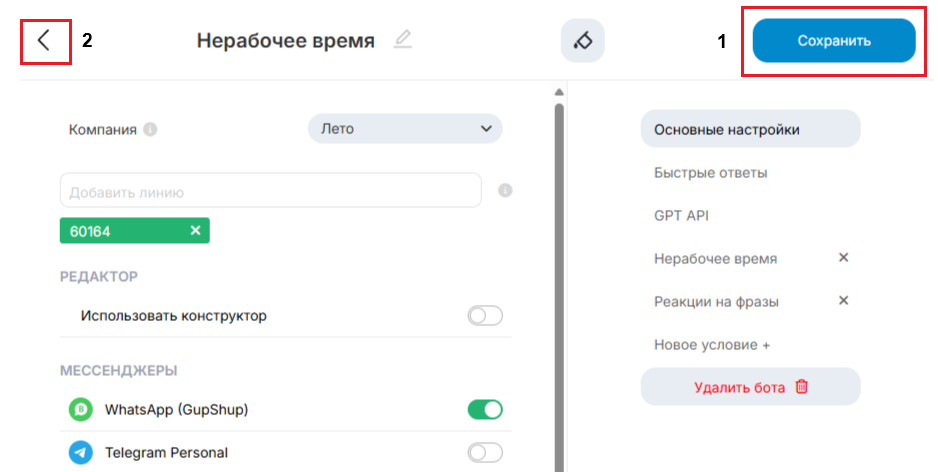Remove the Нерабочее время condition with X
This screenshot has width=938, height=472.
pos(843,258)
